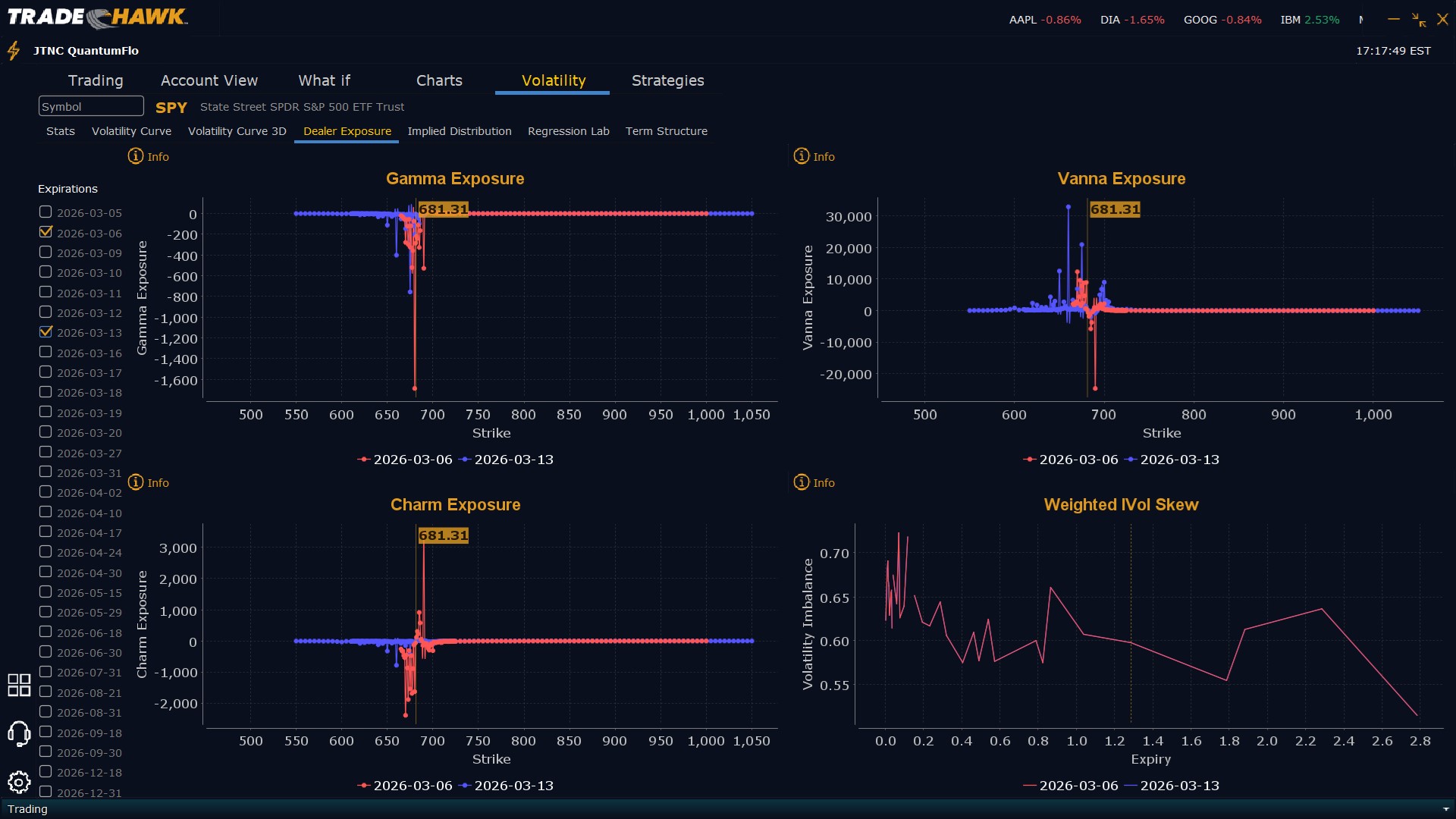Screen dimensions: 1456x819
Task: Click the Trading label in bottom bar
Action: [27, 809]
